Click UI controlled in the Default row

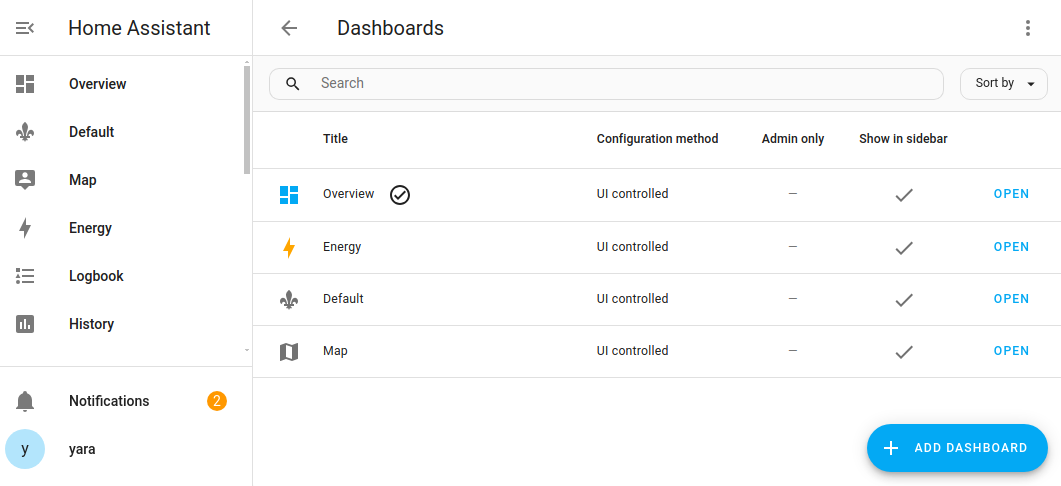click(633, 299)
